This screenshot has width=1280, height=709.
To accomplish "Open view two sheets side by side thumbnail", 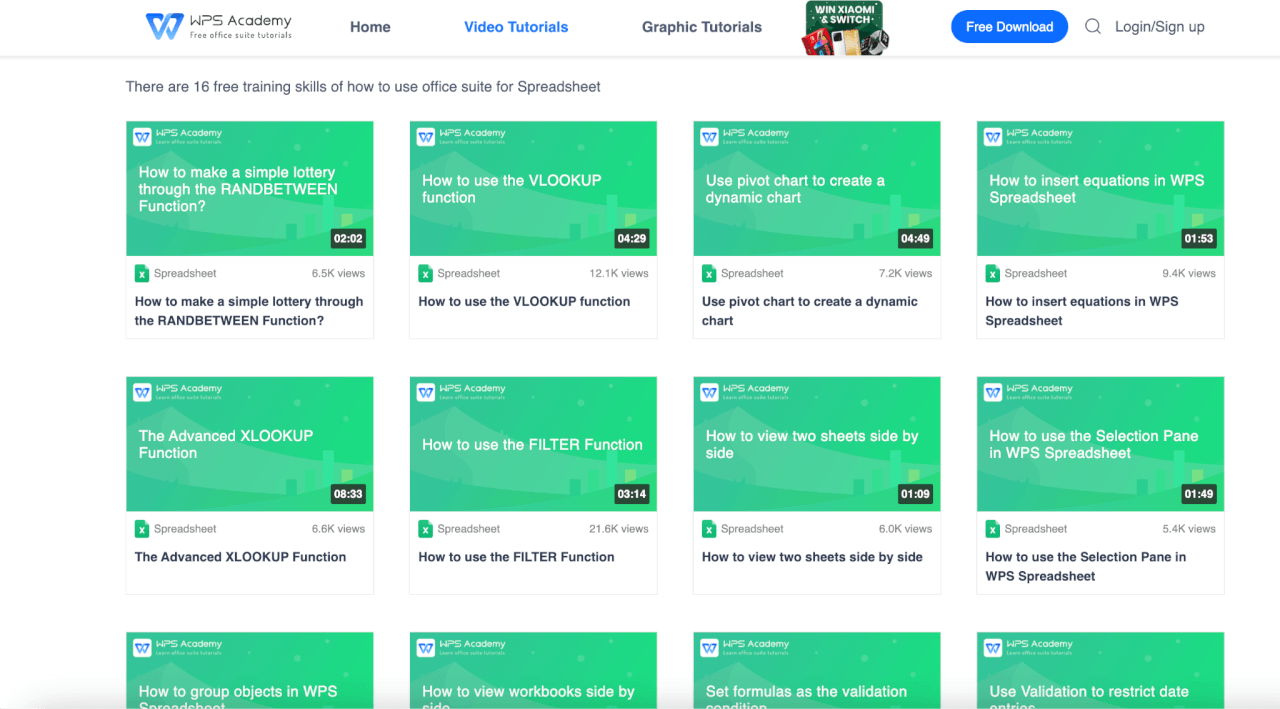I will 817,444.
